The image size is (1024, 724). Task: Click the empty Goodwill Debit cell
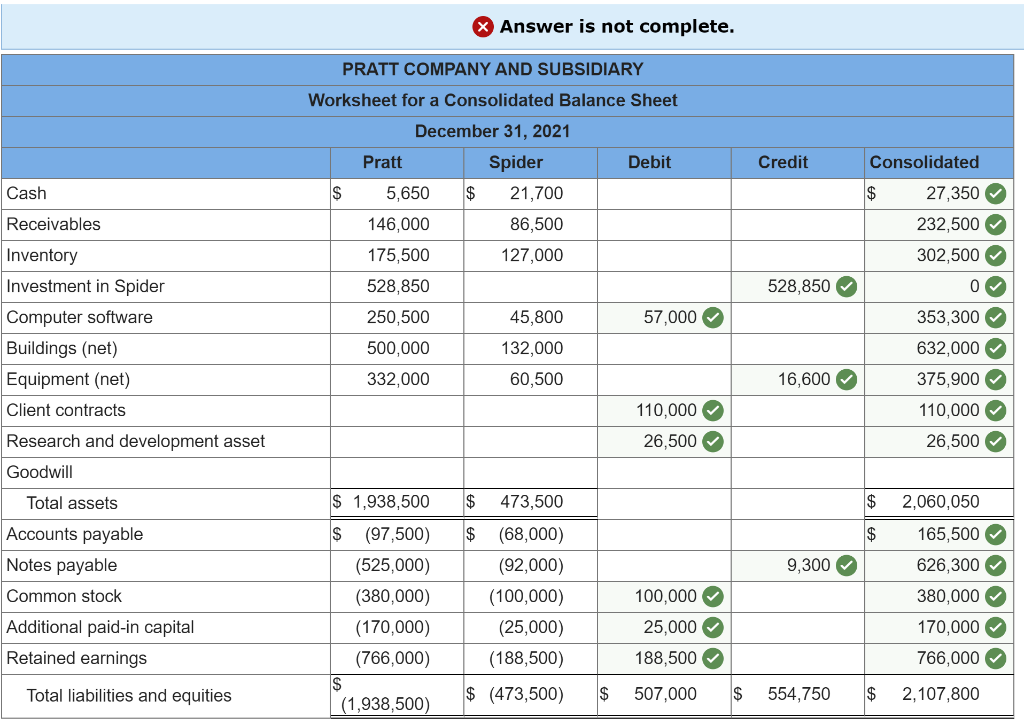663,472
